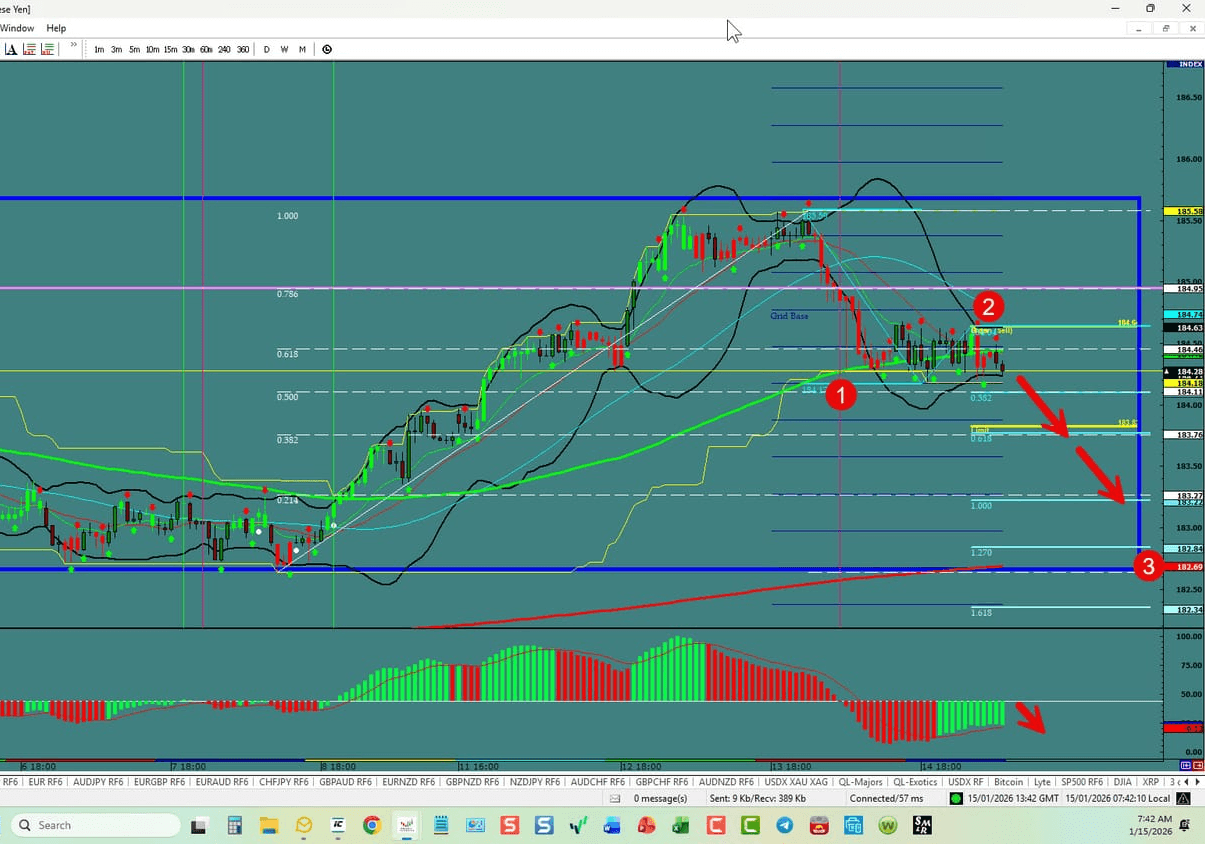Click the Windows Search box
The width and height of the screenshot is (1205, 844).
[x=95, y=824]
